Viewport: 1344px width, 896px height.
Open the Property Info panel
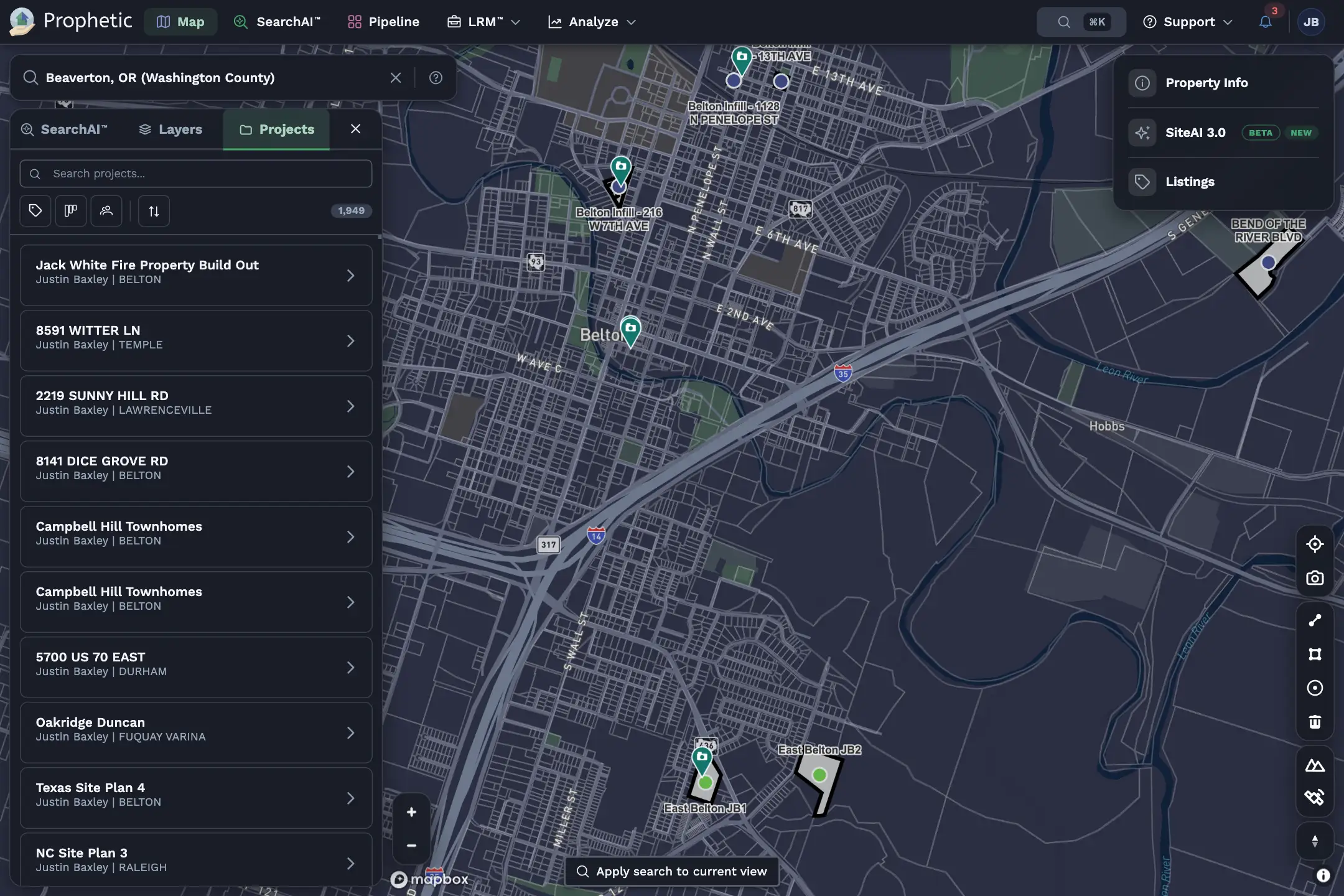coord(1223,83)
